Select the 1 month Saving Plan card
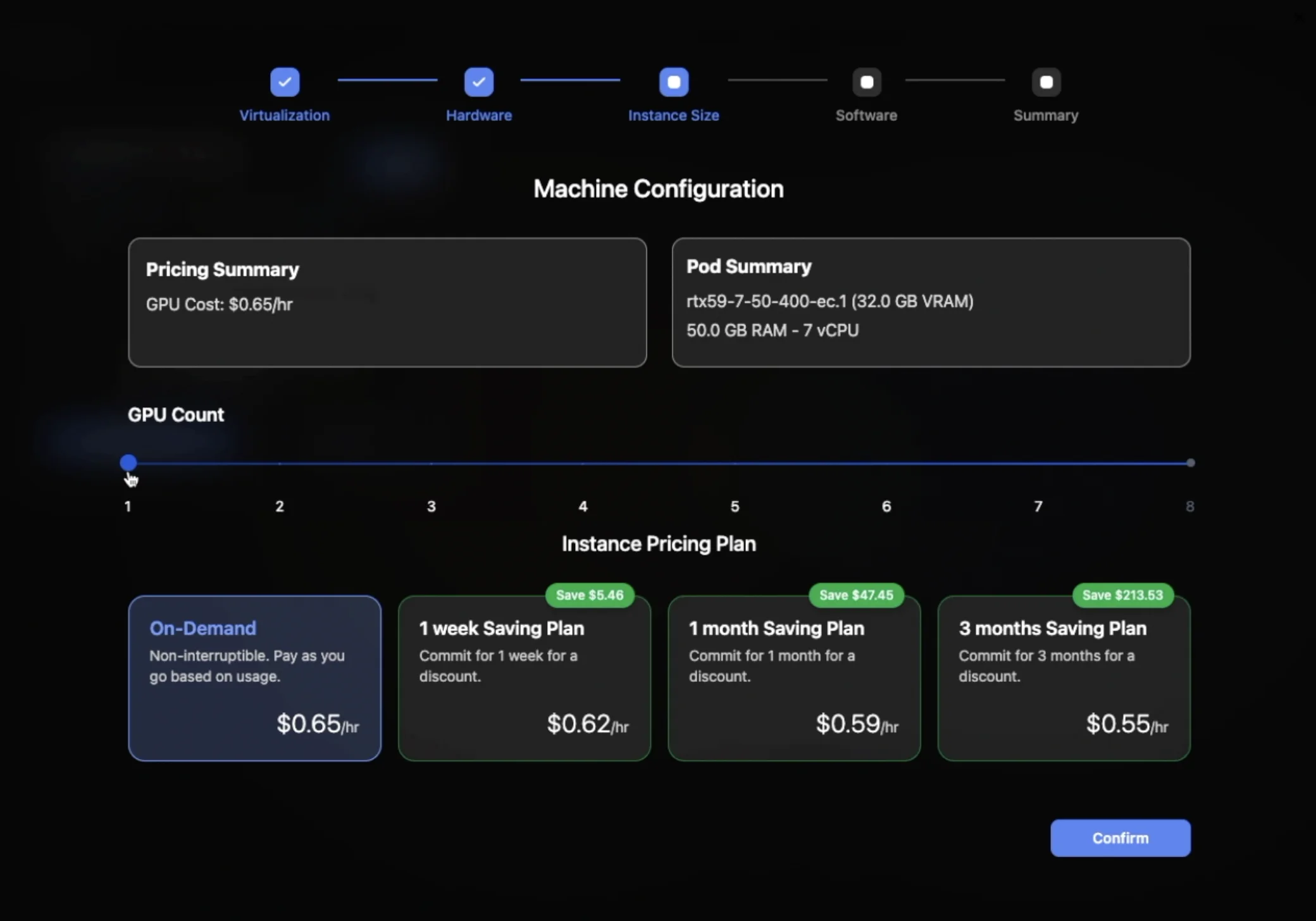1316x921 pixels. (x=793, y=678)
